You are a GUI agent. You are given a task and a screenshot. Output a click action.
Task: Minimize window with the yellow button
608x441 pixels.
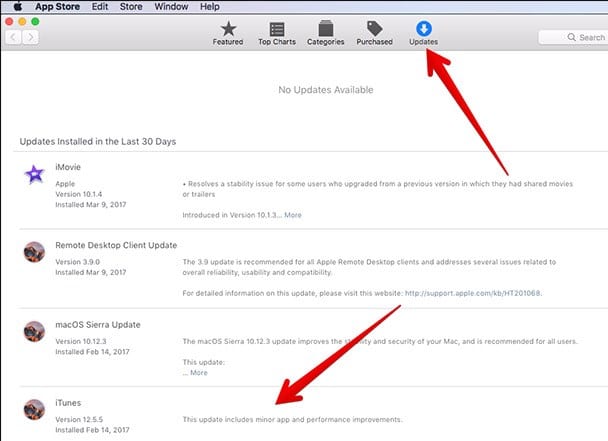tap(22, 21)
